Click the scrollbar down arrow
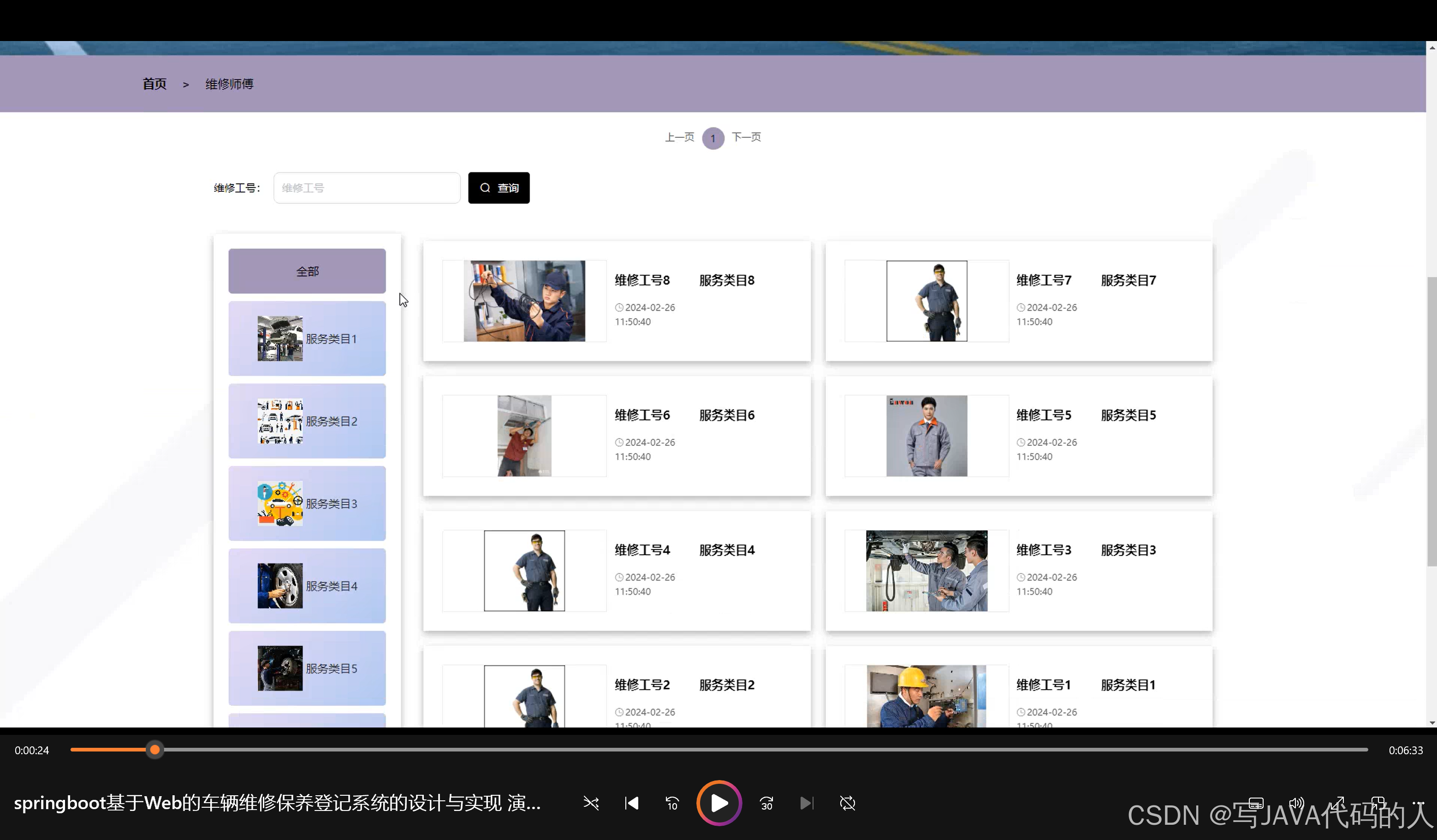This screenshot has height=840, width=1437. tap(1432, 722)
